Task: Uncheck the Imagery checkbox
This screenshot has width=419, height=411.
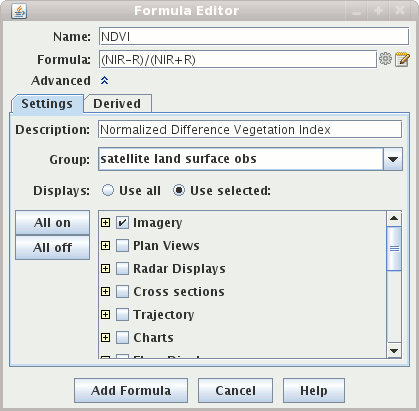Action: pyautogui.click(x=122, y=222)
